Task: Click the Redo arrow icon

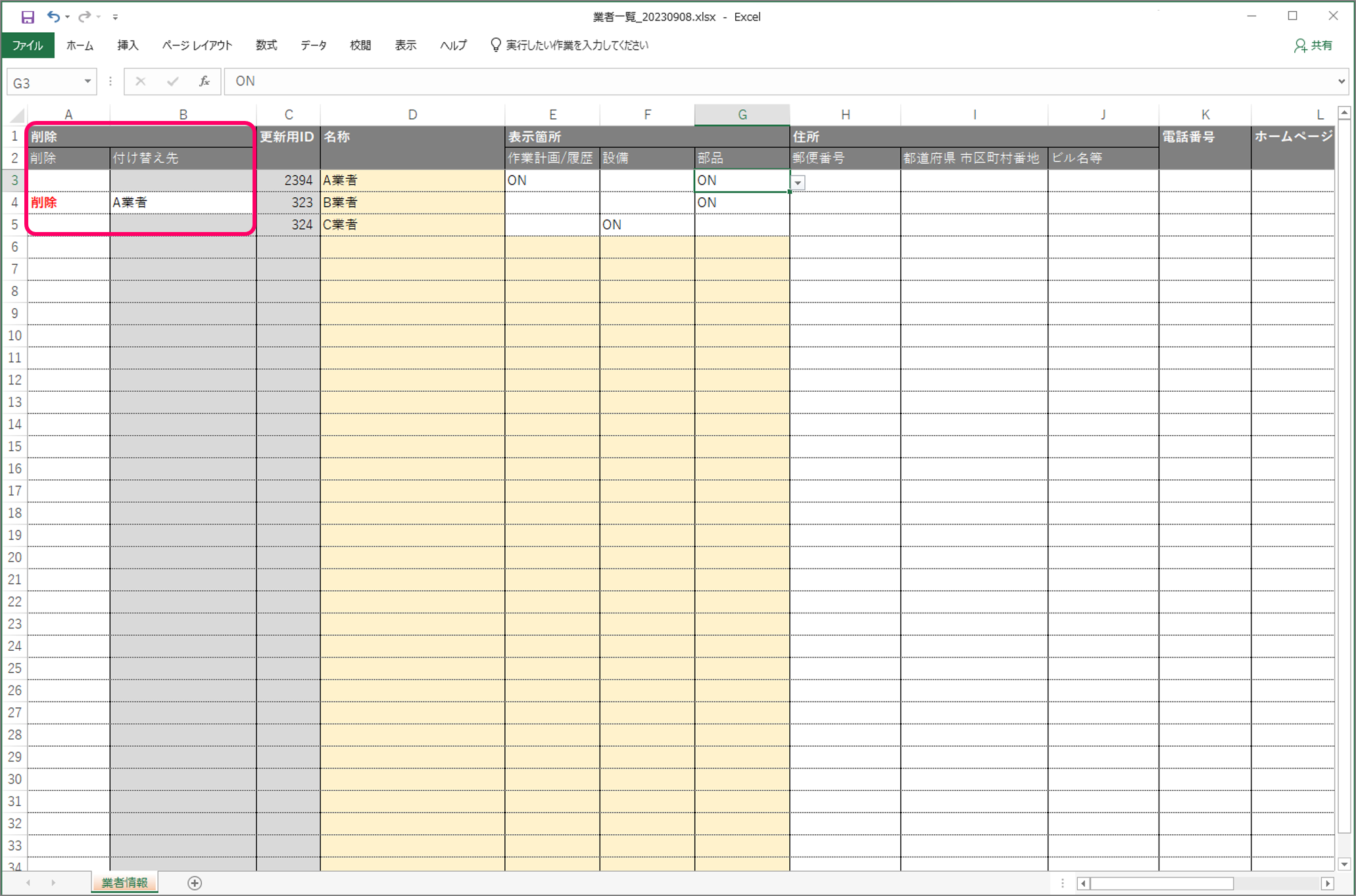Action: click(x=84, y=17)
